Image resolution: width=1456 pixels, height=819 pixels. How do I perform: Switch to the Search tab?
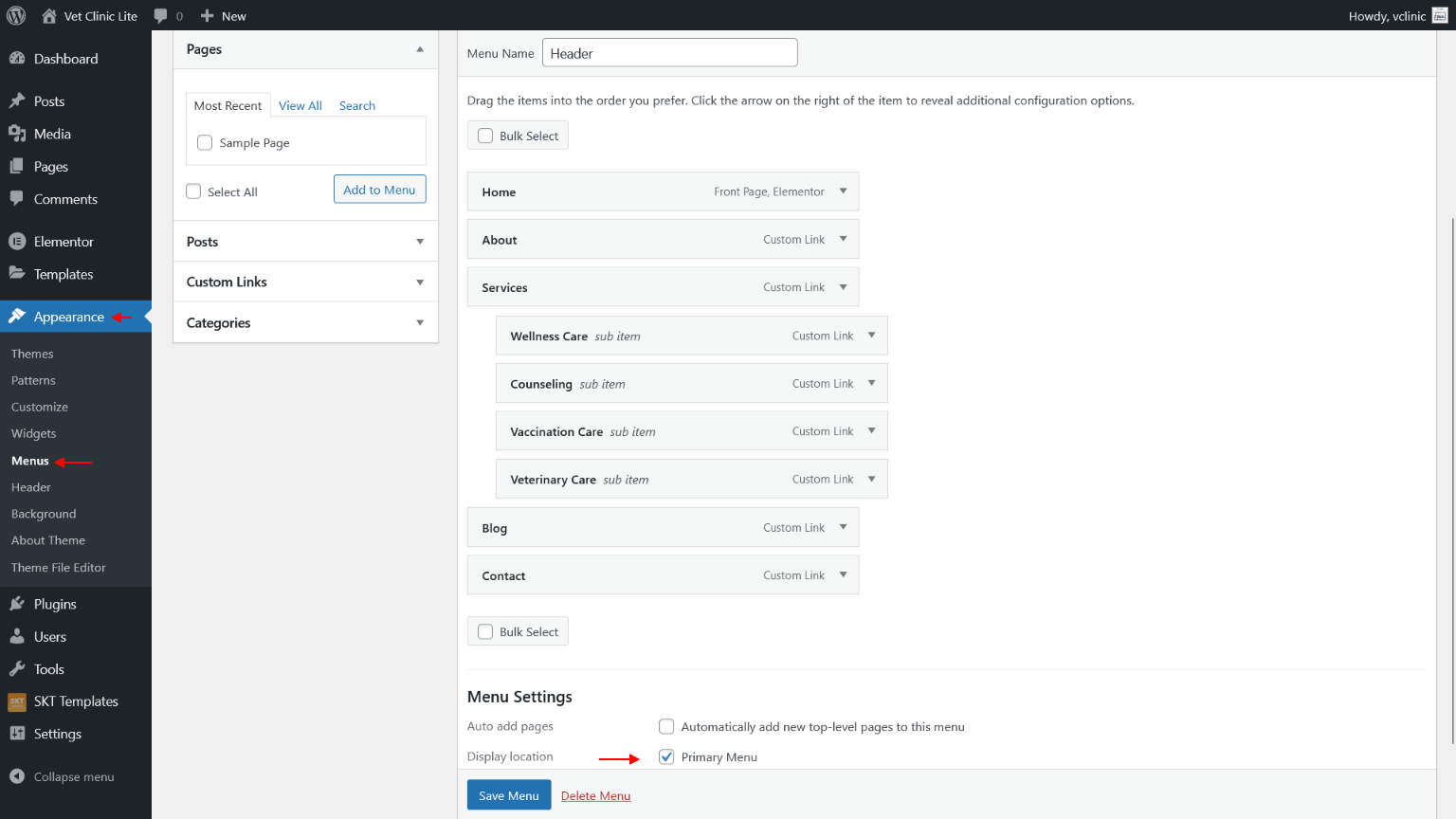(x=357, y=105)
